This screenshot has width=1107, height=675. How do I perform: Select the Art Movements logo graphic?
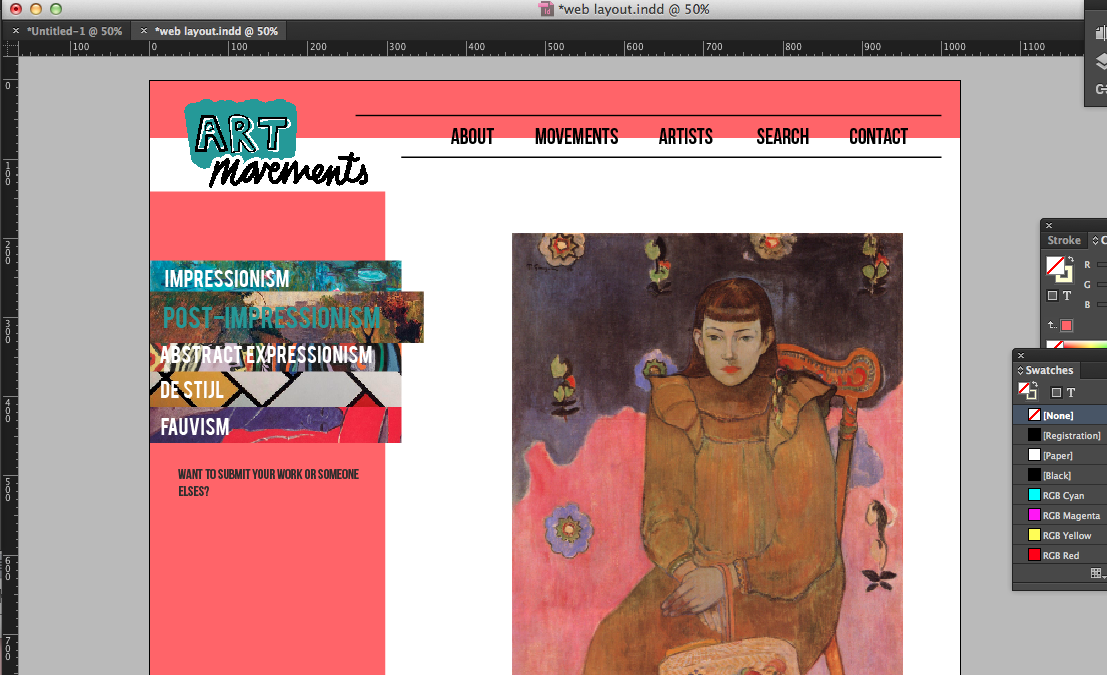pos(275,143)
